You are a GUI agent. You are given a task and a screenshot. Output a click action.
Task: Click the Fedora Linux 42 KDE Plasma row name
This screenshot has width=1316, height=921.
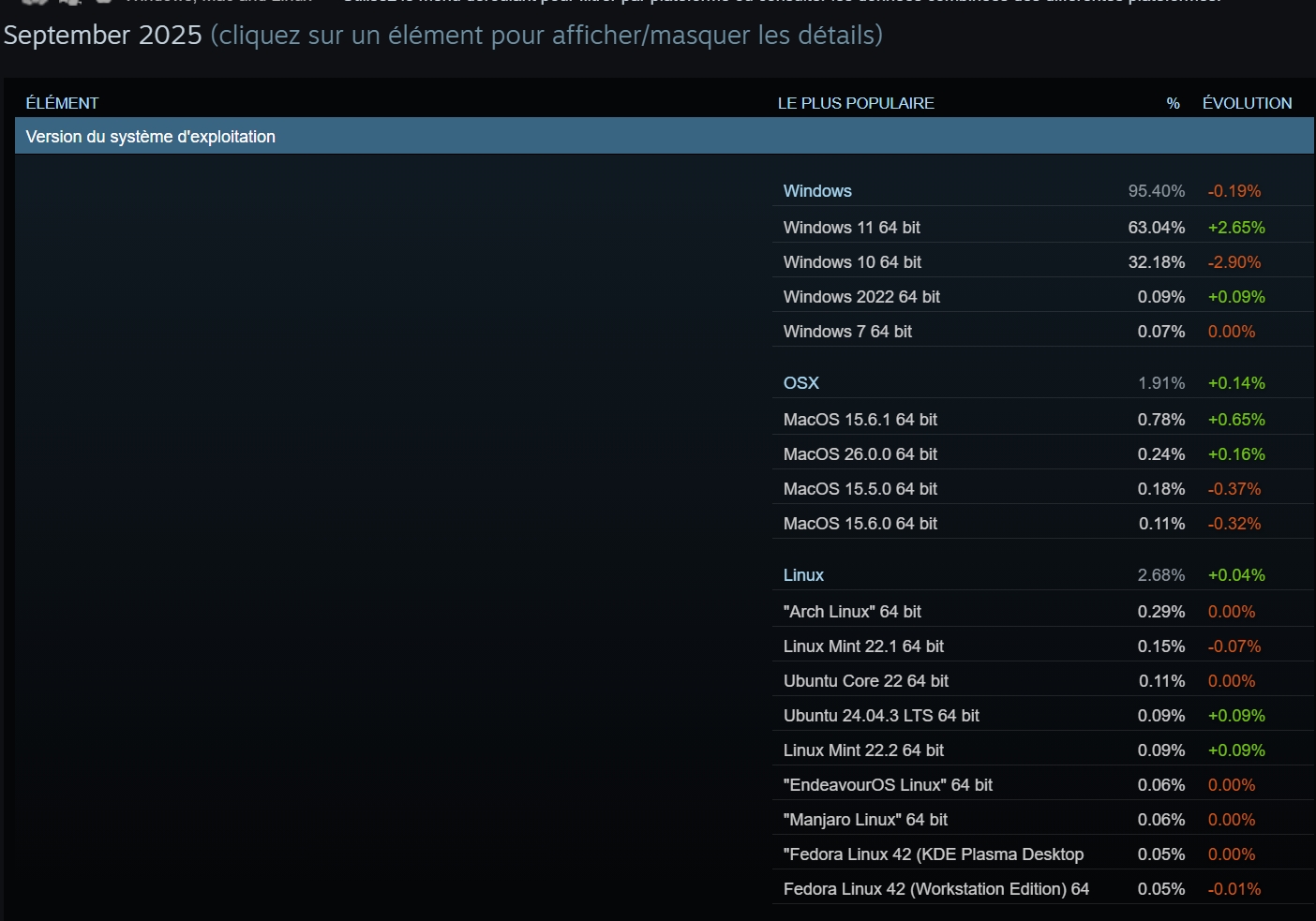tap(934, 854)
